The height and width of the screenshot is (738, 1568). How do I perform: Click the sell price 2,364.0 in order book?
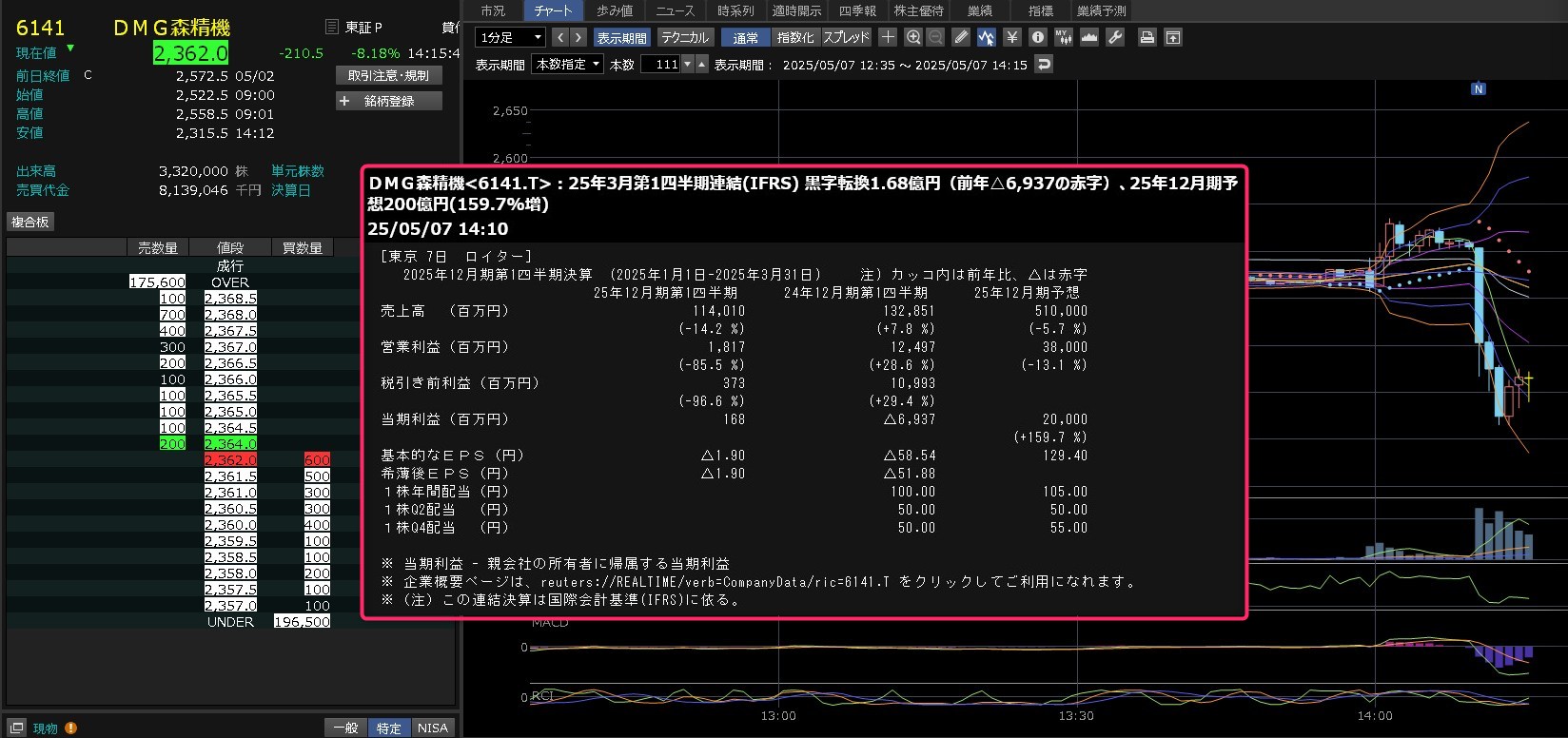click(x=230, y=444)
